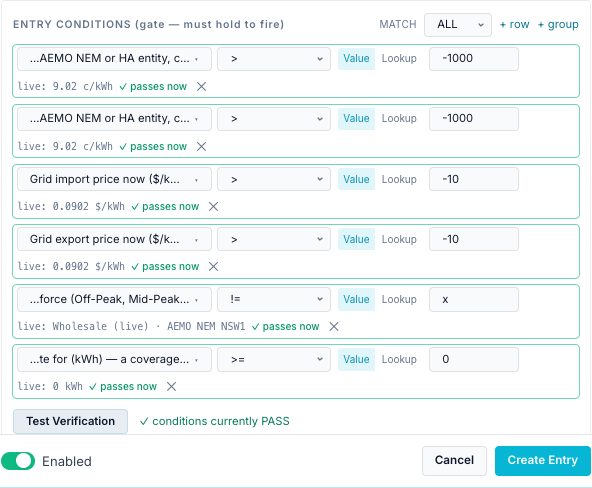Switch second AEMO row to Lookup
This screenshot has height=488, width=592.
[399, 119]
